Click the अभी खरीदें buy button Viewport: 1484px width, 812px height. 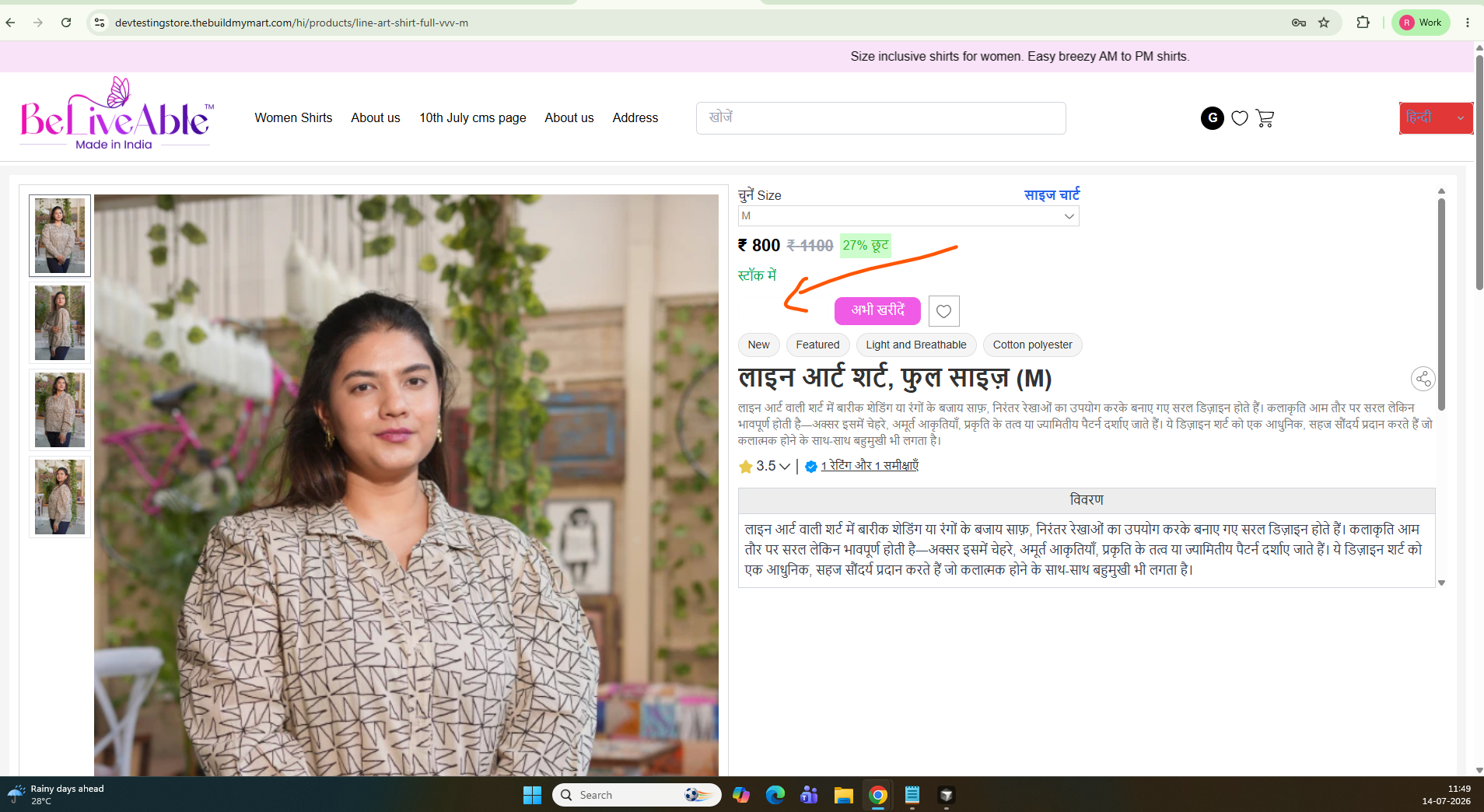click(x=877, y=310)
